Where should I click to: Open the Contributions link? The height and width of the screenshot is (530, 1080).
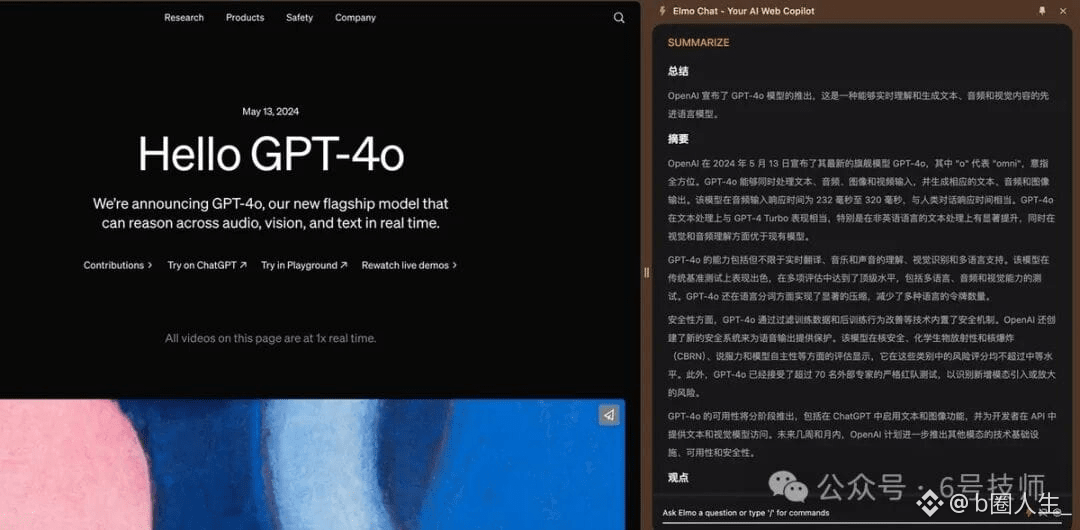[118, 265]
